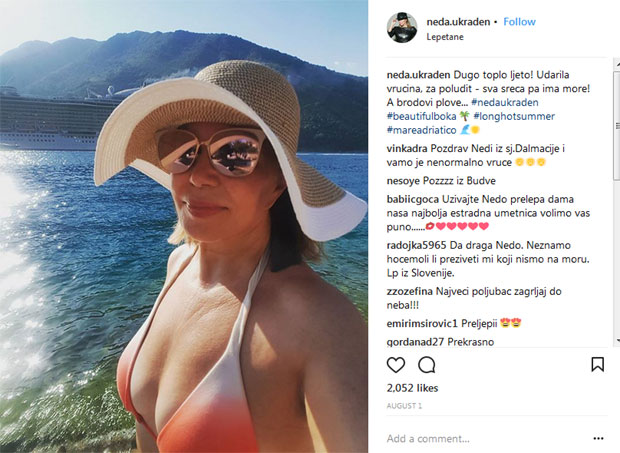
Task: Open the AUGUST 1 post date link
Action: point(404,406)
